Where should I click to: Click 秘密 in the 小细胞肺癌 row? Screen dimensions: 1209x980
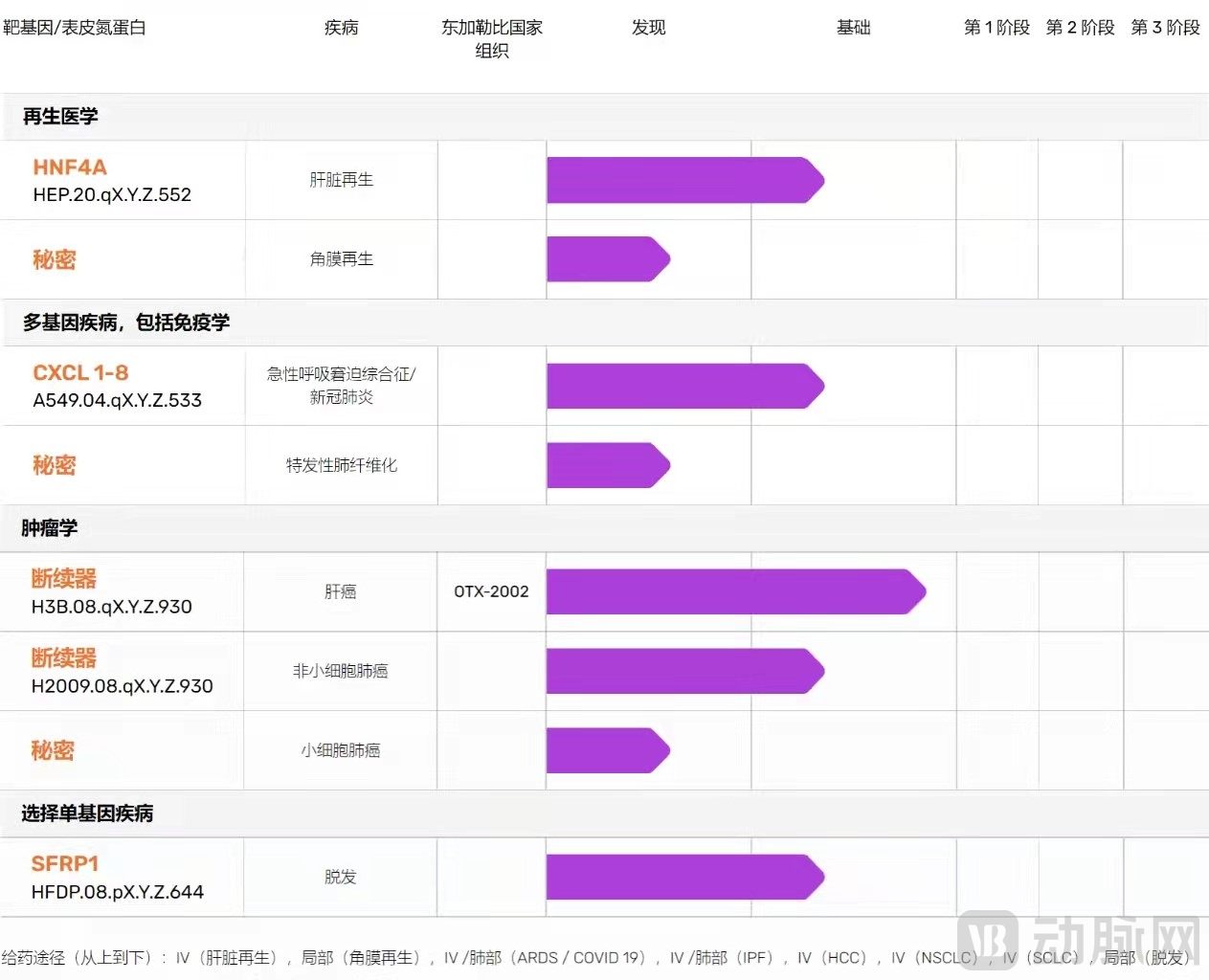(x=53, y=751)
